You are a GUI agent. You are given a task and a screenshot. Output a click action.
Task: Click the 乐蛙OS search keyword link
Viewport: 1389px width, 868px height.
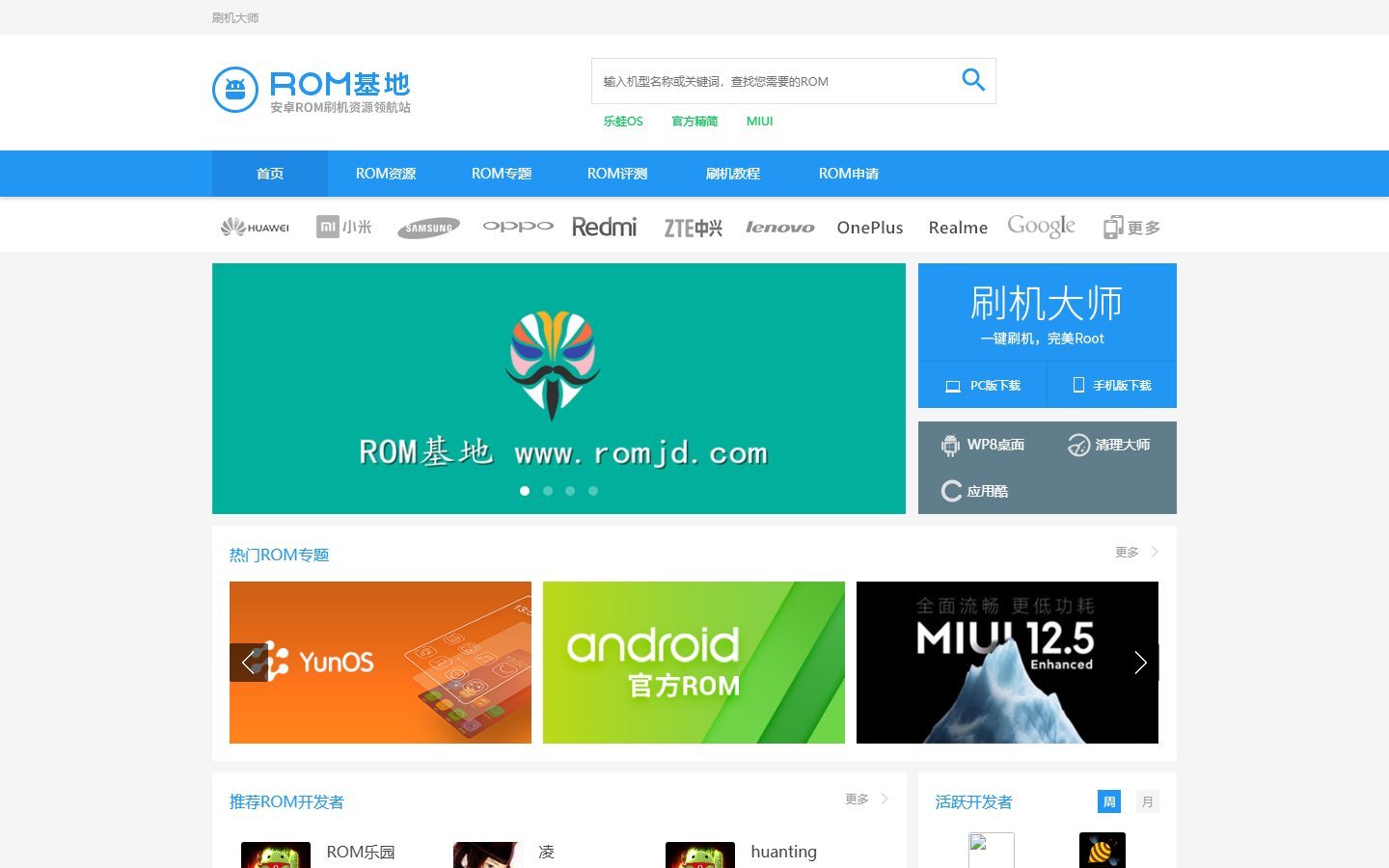point(623,121)
